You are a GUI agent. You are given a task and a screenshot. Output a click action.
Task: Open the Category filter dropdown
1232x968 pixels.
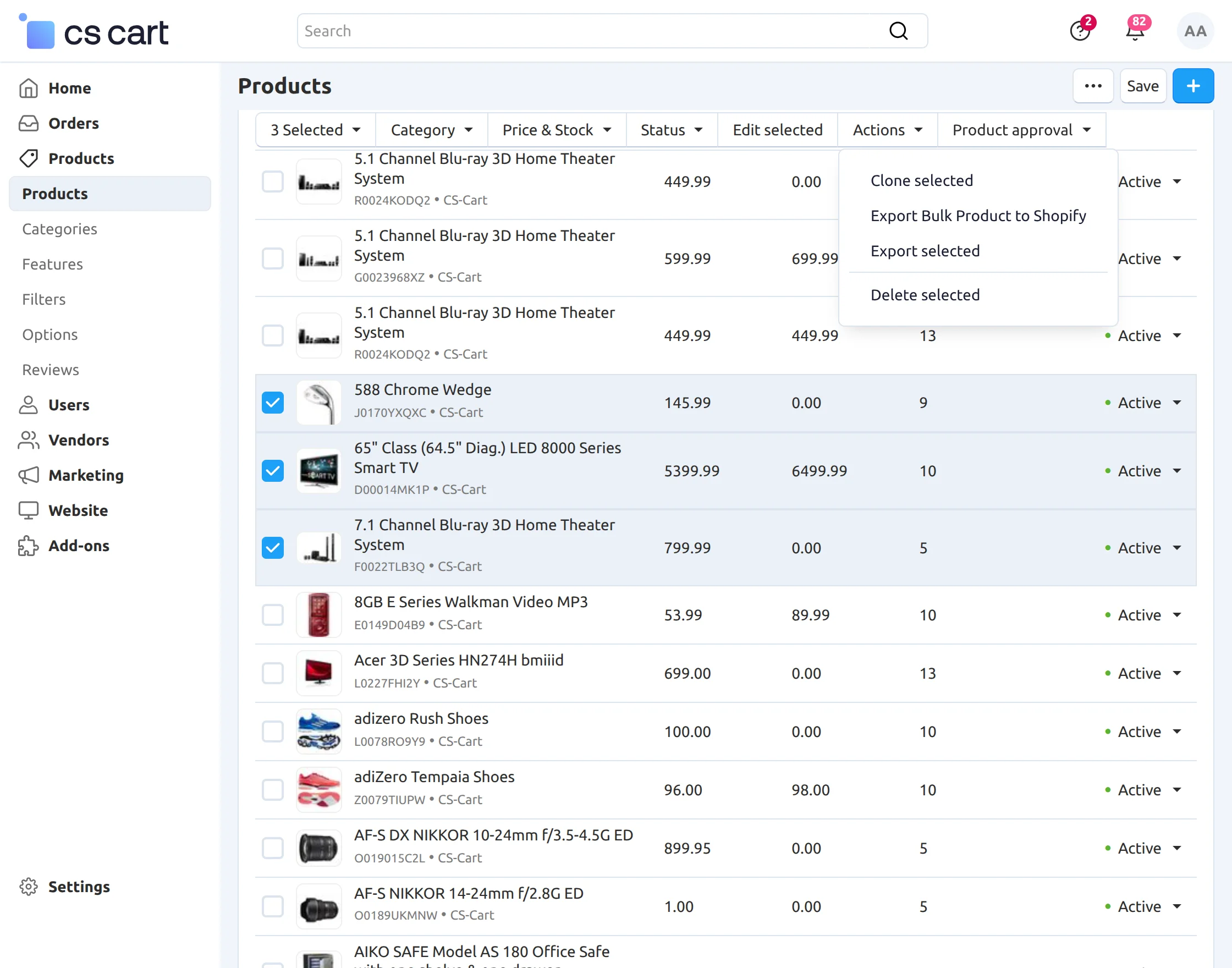[x=430, y=130]
